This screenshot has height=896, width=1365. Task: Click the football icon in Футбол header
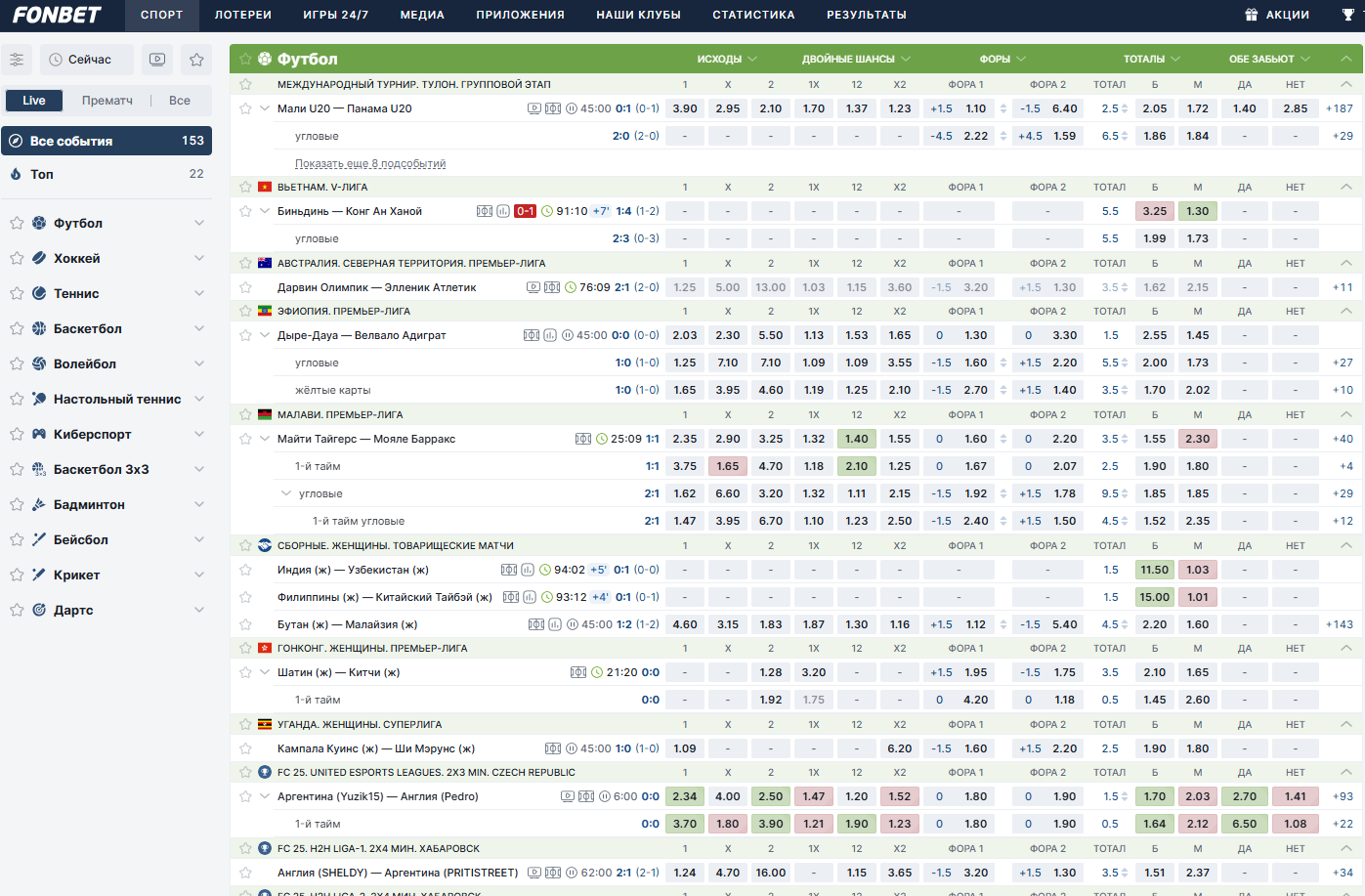pyautogui.click(x=265, y=59)
